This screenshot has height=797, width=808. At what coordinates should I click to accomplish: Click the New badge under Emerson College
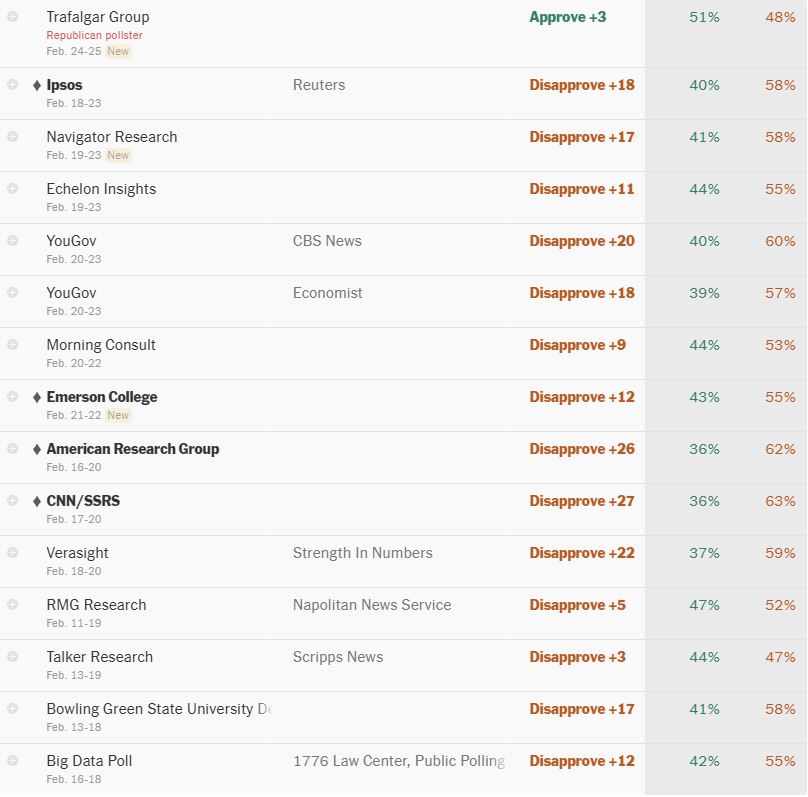(x=119, y=415)
